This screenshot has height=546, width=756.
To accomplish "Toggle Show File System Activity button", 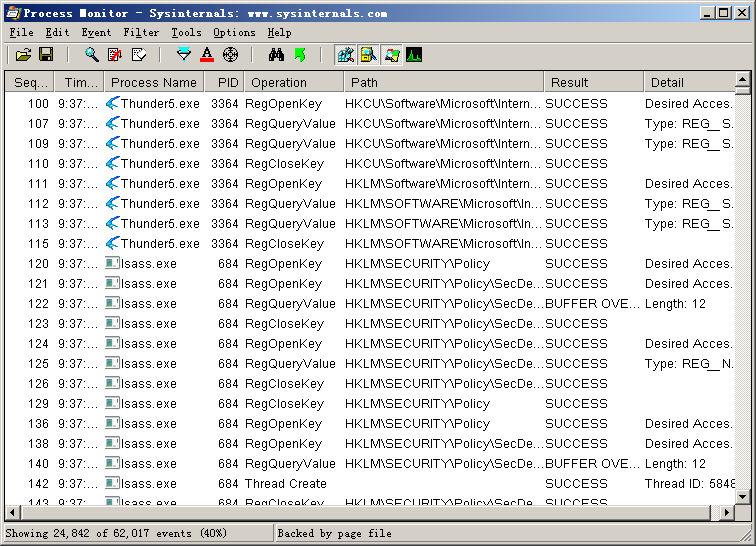I will point(368,55).
